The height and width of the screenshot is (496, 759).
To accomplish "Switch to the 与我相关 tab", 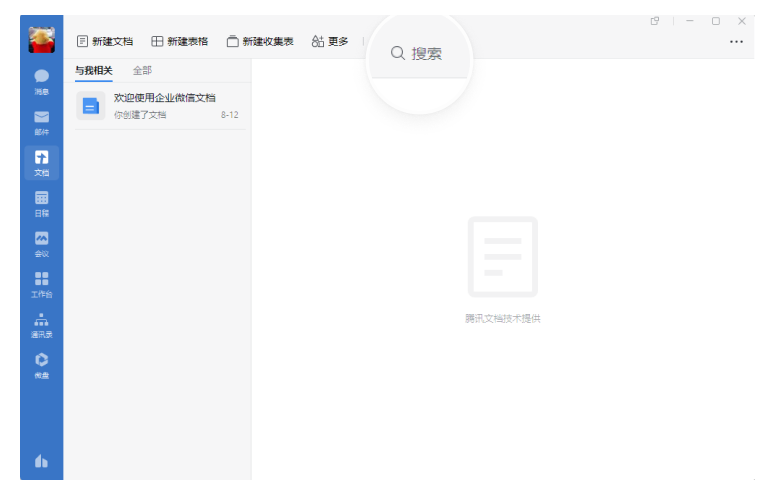I will (x=94, y=71).
